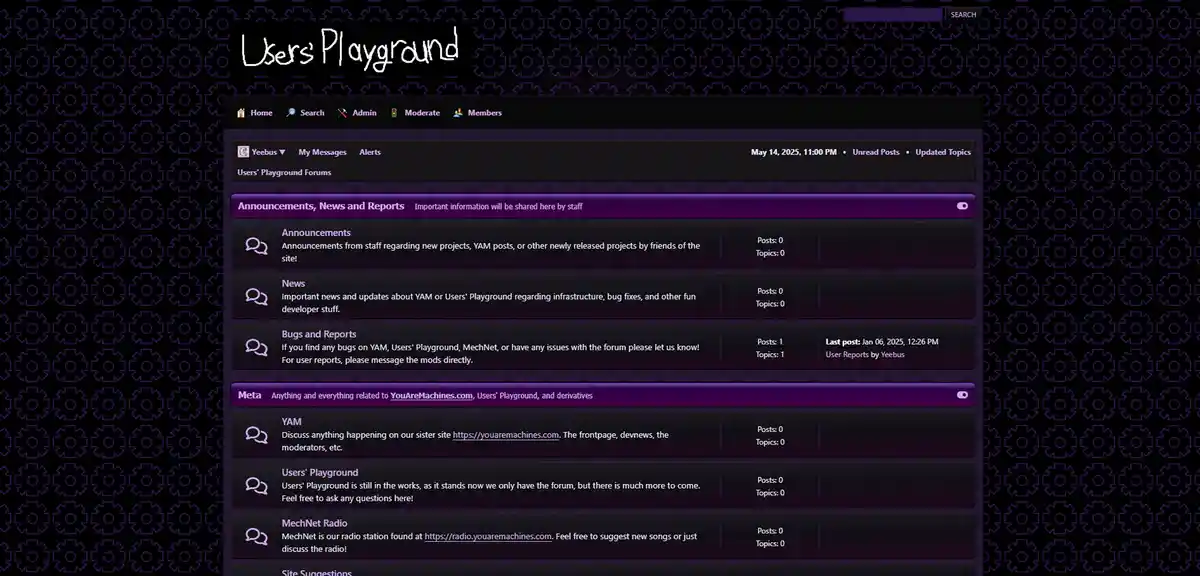
Task: Open the Bugs and Reports forum
Action: (x=319, y=334)
